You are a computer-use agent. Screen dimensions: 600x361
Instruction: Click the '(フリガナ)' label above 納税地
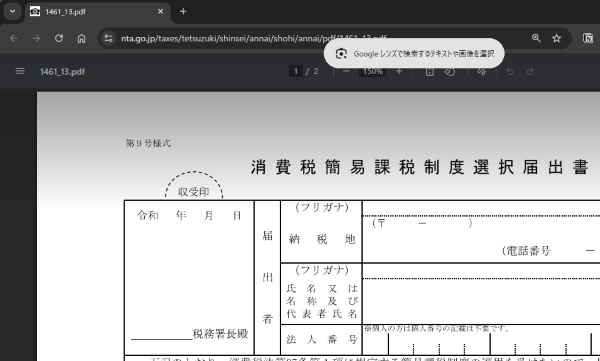tap(322, 207)
